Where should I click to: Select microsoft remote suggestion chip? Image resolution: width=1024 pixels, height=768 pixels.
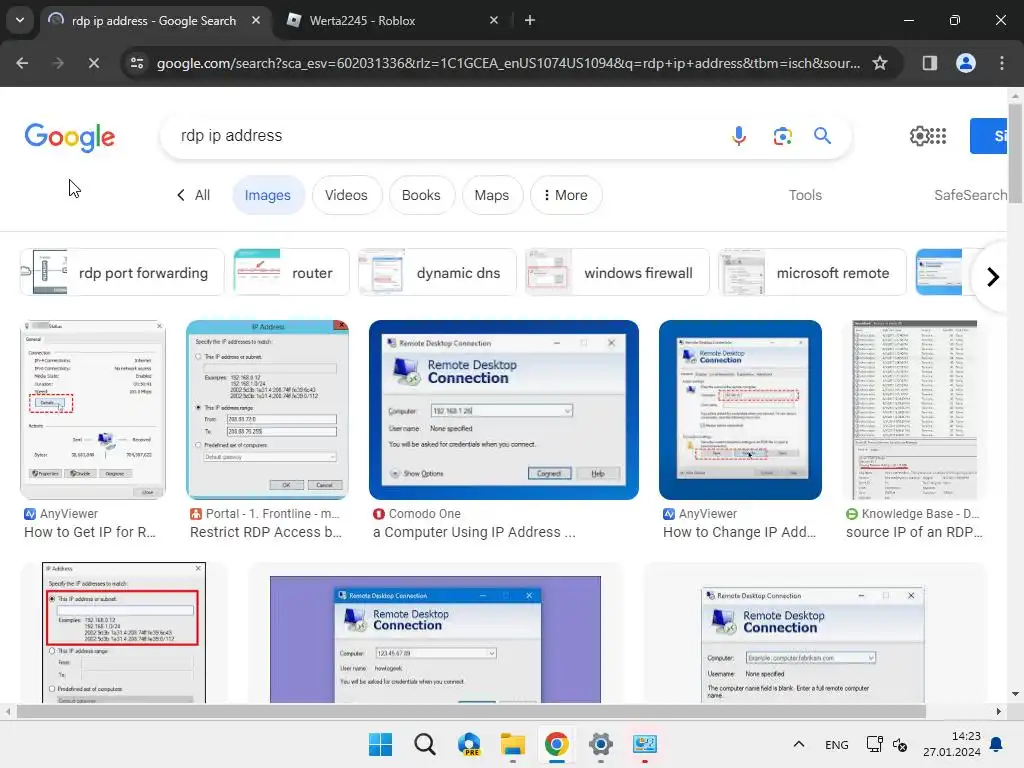[x=812, y=272]
